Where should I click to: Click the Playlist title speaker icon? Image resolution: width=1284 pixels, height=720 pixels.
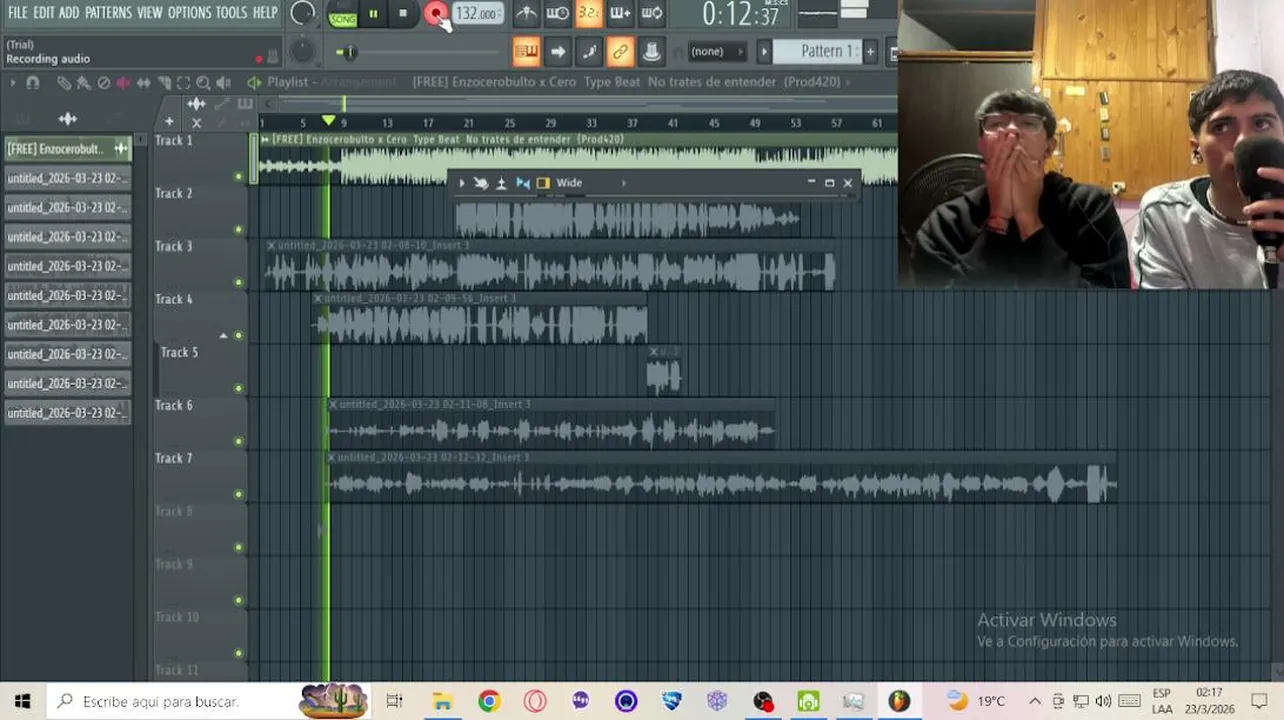click(254, 82)
